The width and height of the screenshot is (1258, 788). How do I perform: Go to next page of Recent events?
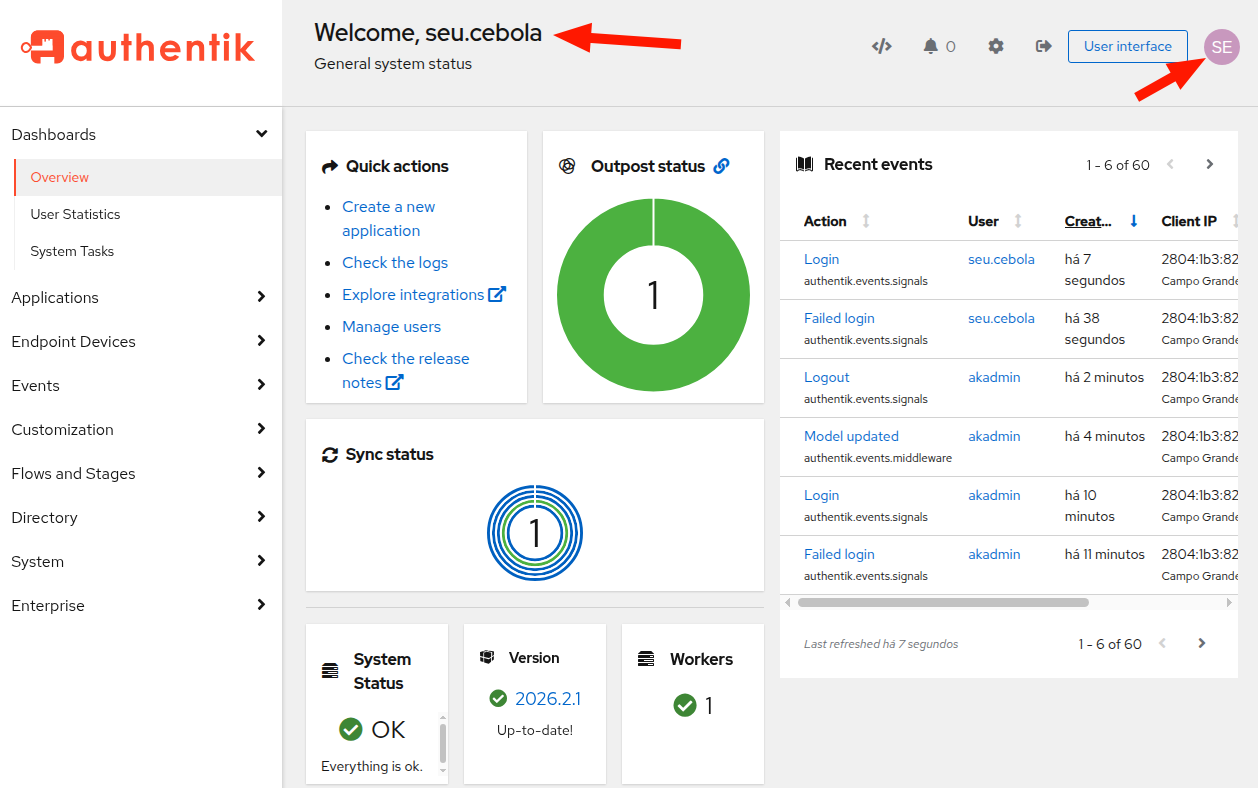pos(1209,164)
